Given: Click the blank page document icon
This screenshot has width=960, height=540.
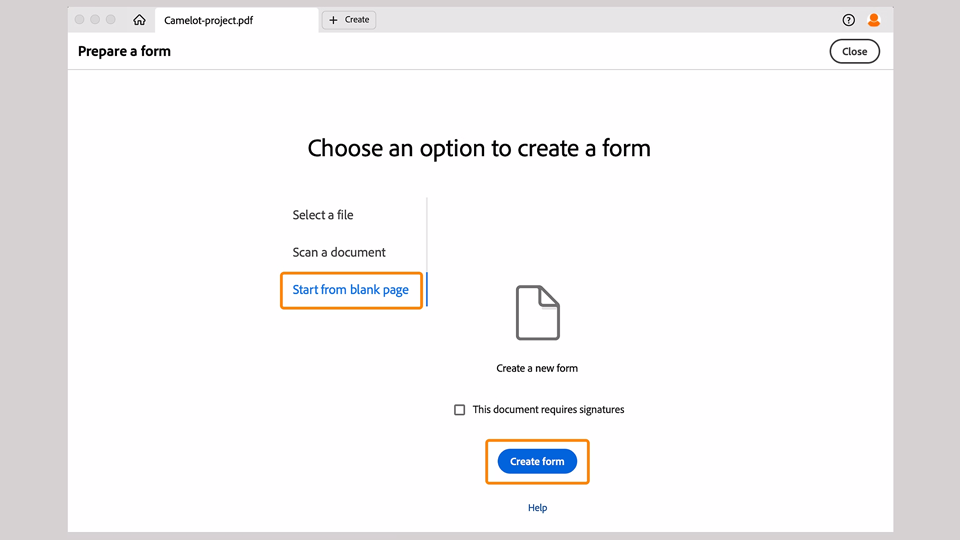Looking at the screenshot, I should (538, 312).
